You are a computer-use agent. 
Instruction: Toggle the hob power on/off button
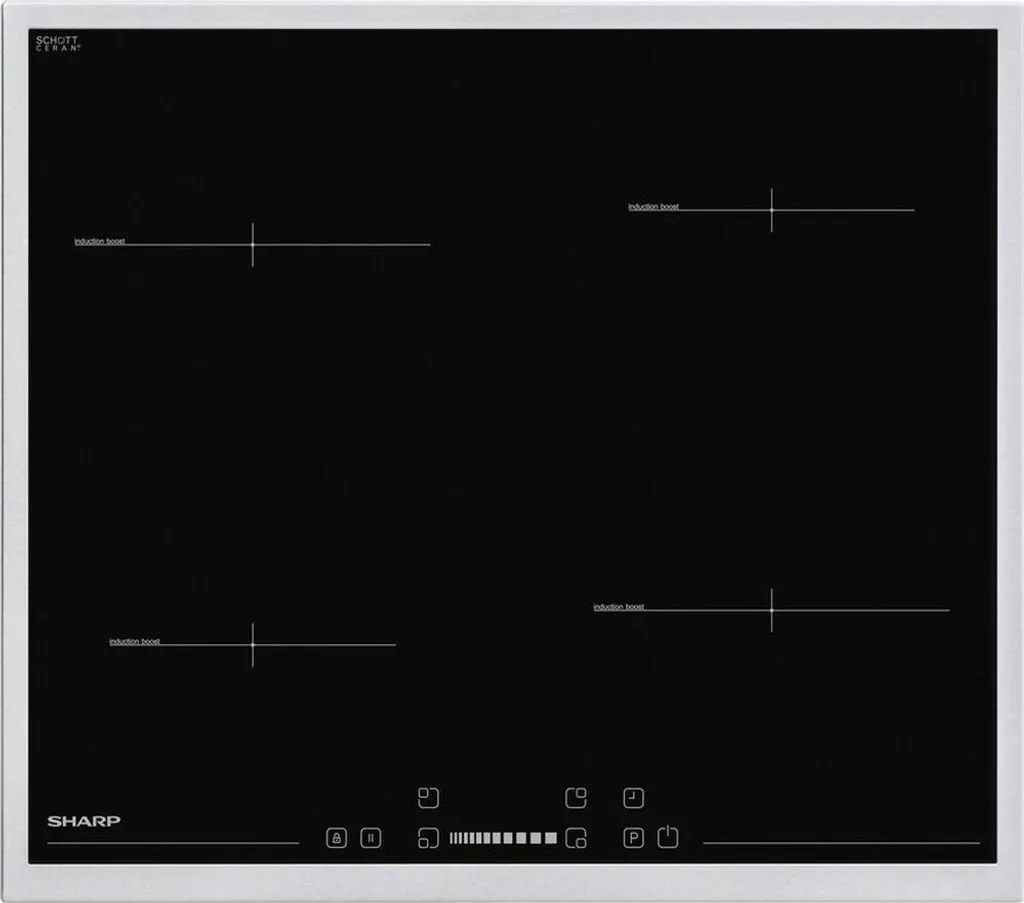[x=668, y=837]
